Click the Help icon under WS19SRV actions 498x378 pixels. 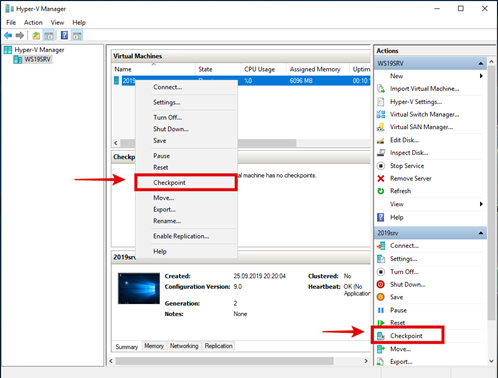pos(381,217)
